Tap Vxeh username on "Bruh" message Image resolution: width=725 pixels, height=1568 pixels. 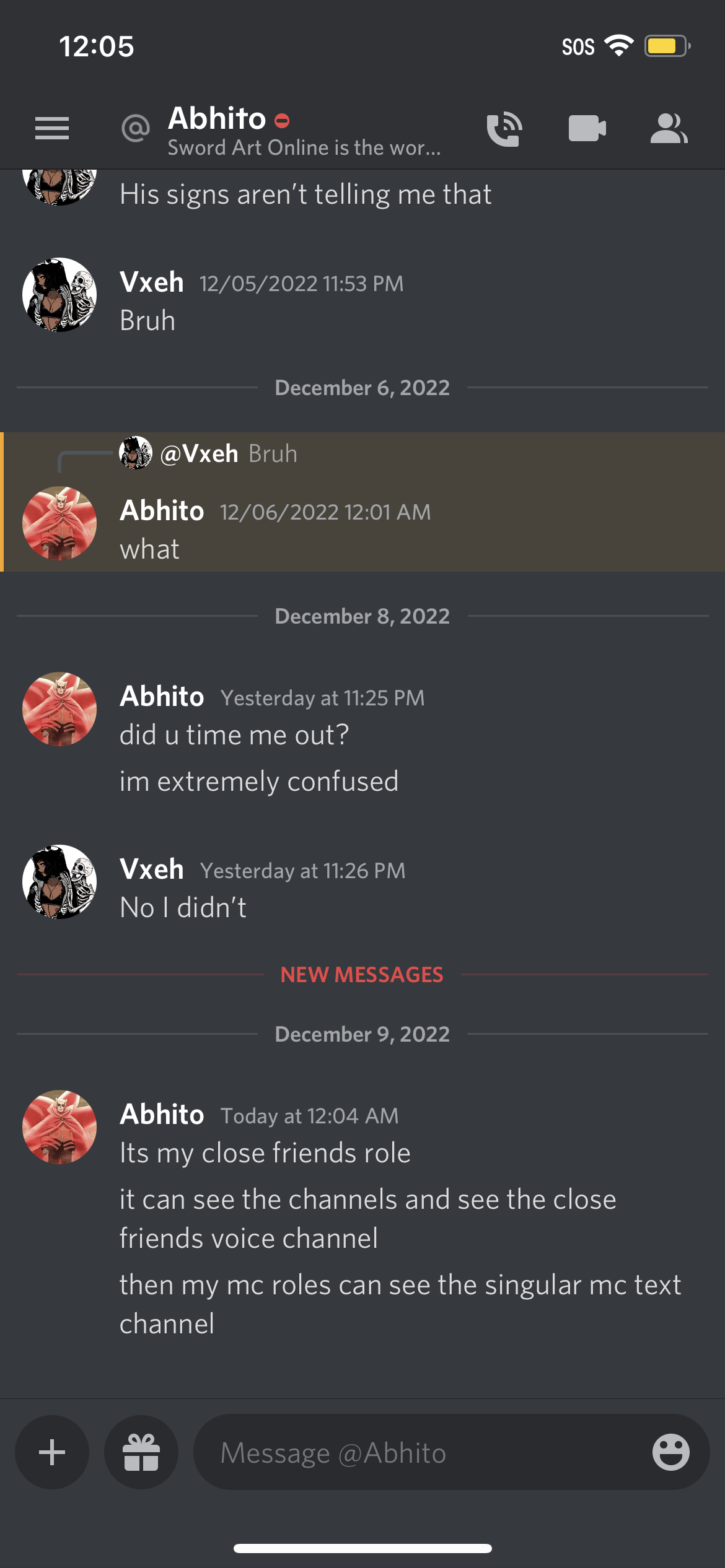point(152,282)
